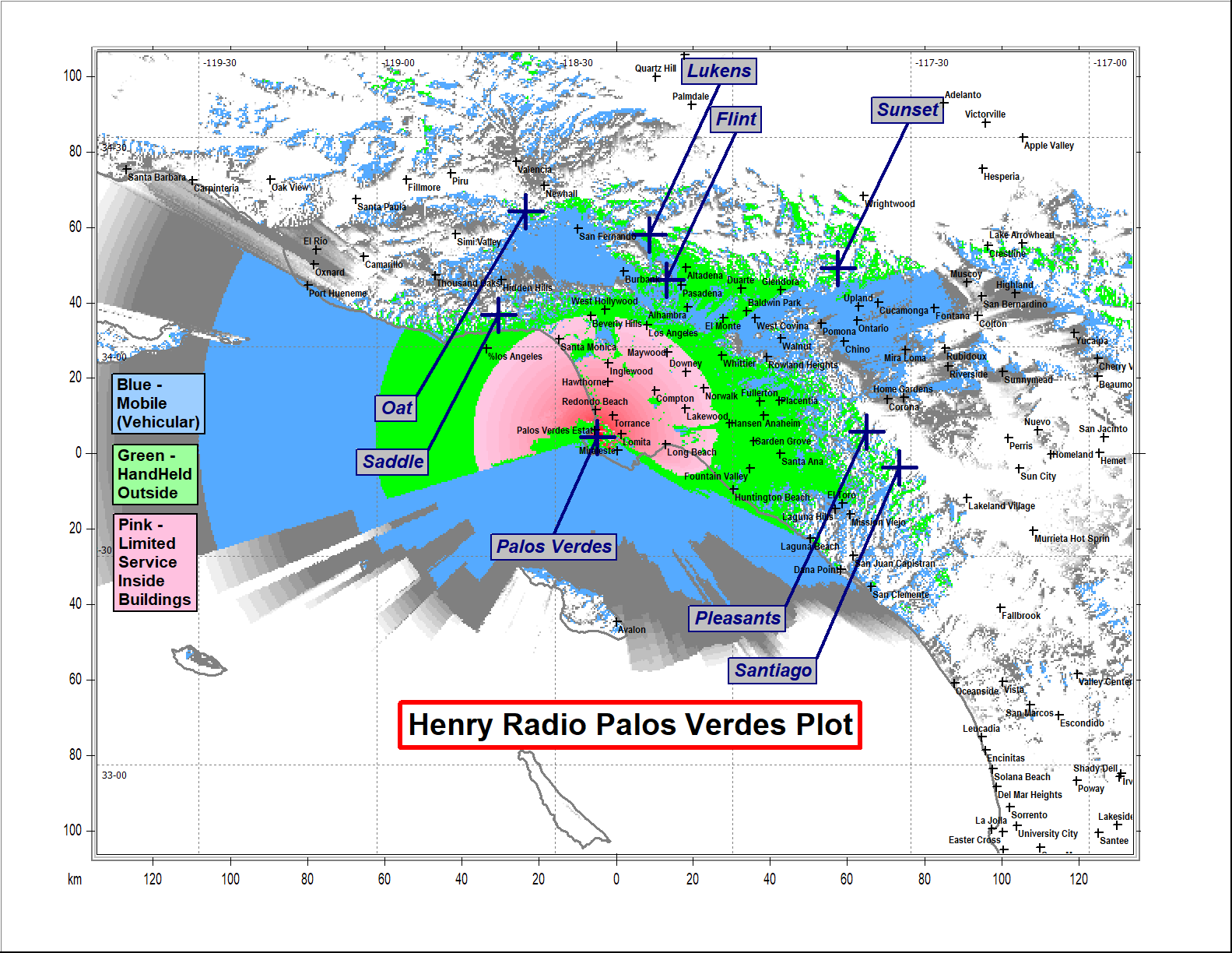Click the Quartz Hill city label

[x=655, y=69]
